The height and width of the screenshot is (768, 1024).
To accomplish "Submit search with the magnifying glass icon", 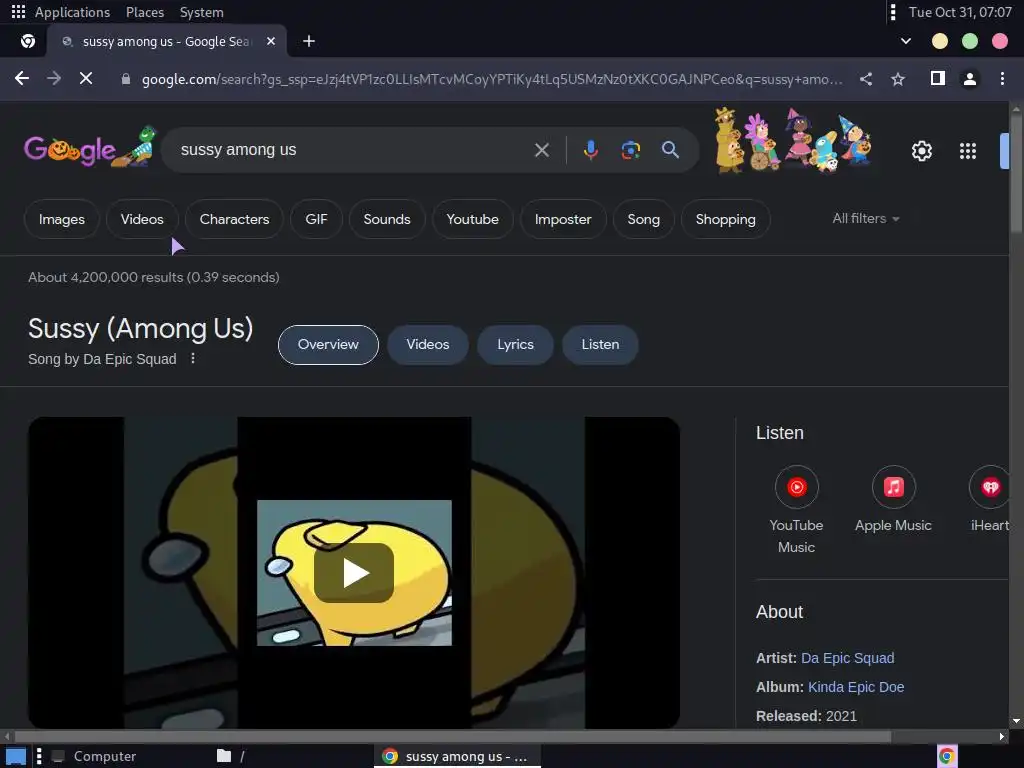I will click(x=670, y=150).
